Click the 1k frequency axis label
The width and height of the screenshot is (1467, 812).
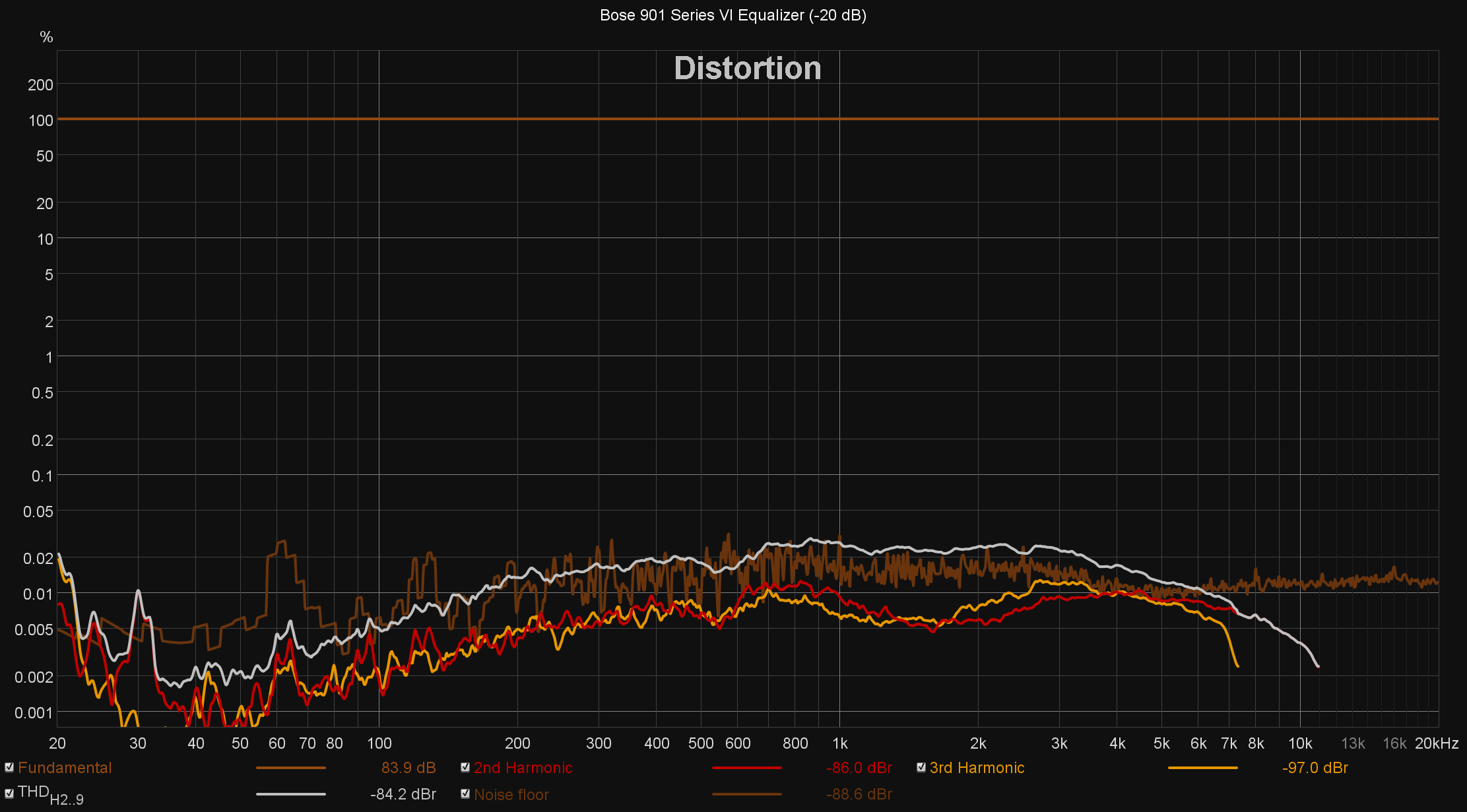tap(839, 743)
